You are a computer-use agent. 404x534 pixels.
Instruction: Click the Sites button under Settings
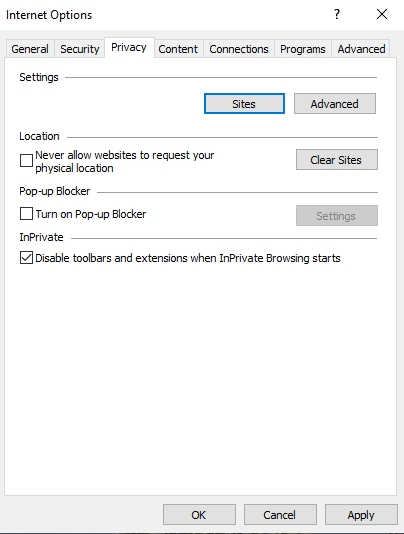(x=244, y=104)
